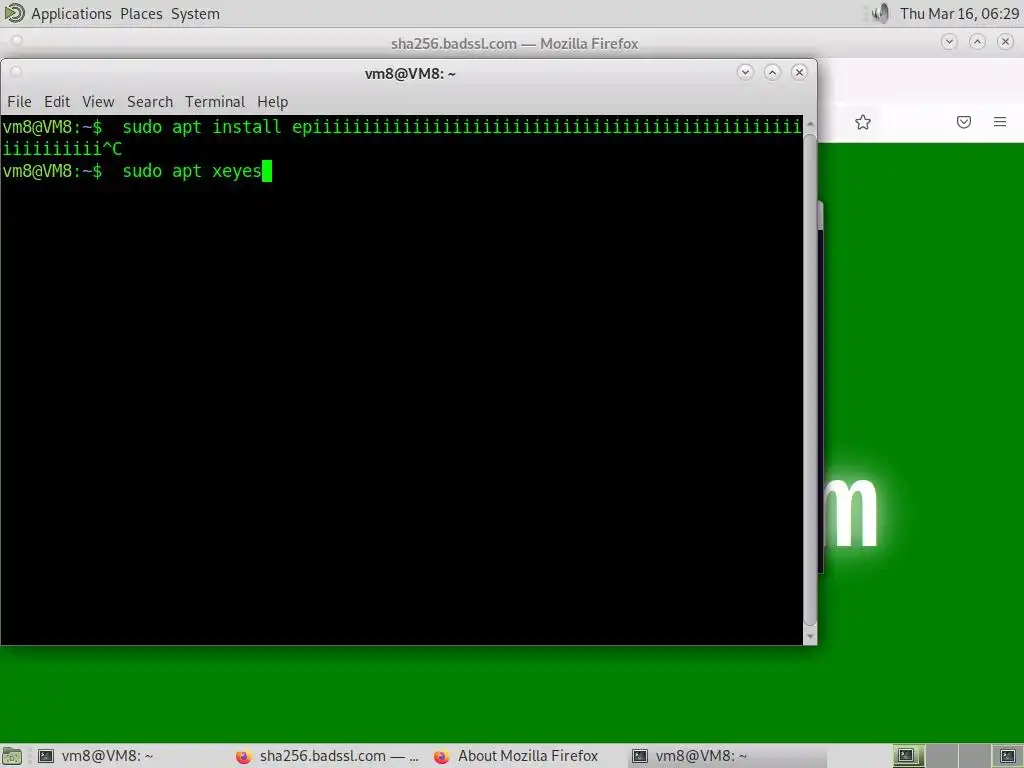This screenshot has height=768, width=1024.
Task: Minimize the Firefox window
Action: click(x=950, y=42)
